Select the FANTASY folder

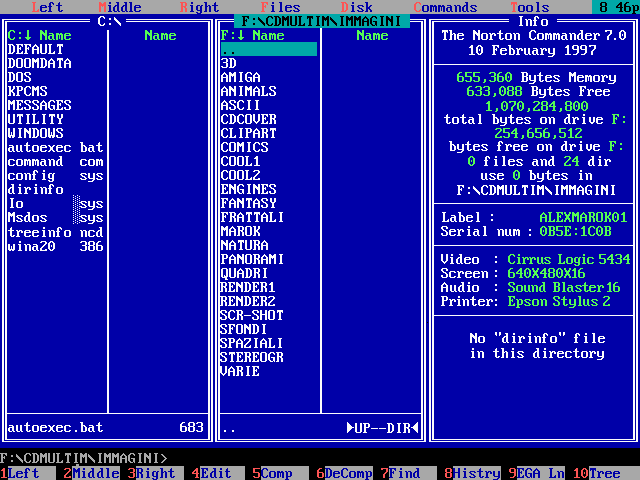pos(249,203)
